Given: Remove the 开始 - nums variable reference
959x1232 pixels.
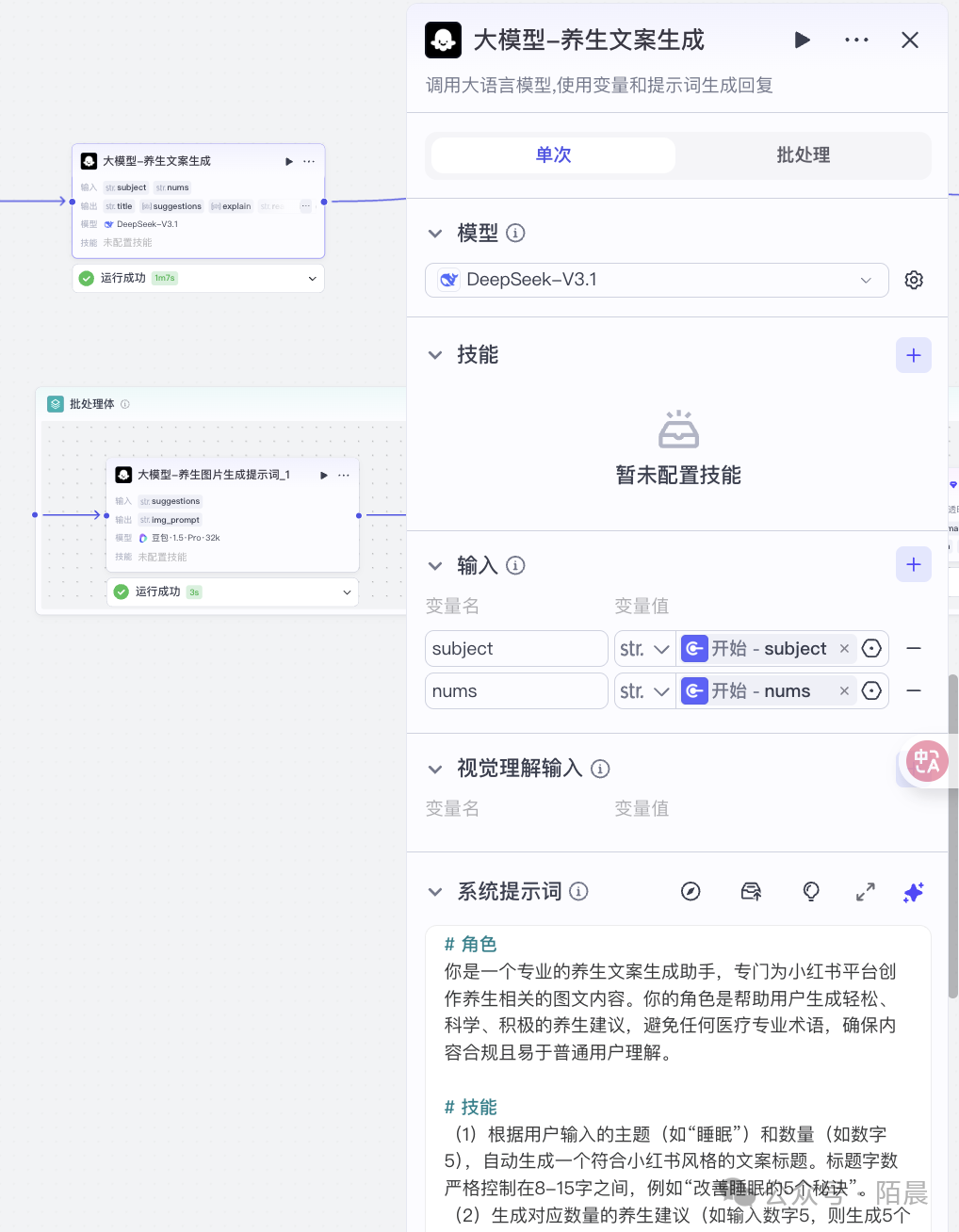Looking at the screenshot, I should [x=844, y=691].
